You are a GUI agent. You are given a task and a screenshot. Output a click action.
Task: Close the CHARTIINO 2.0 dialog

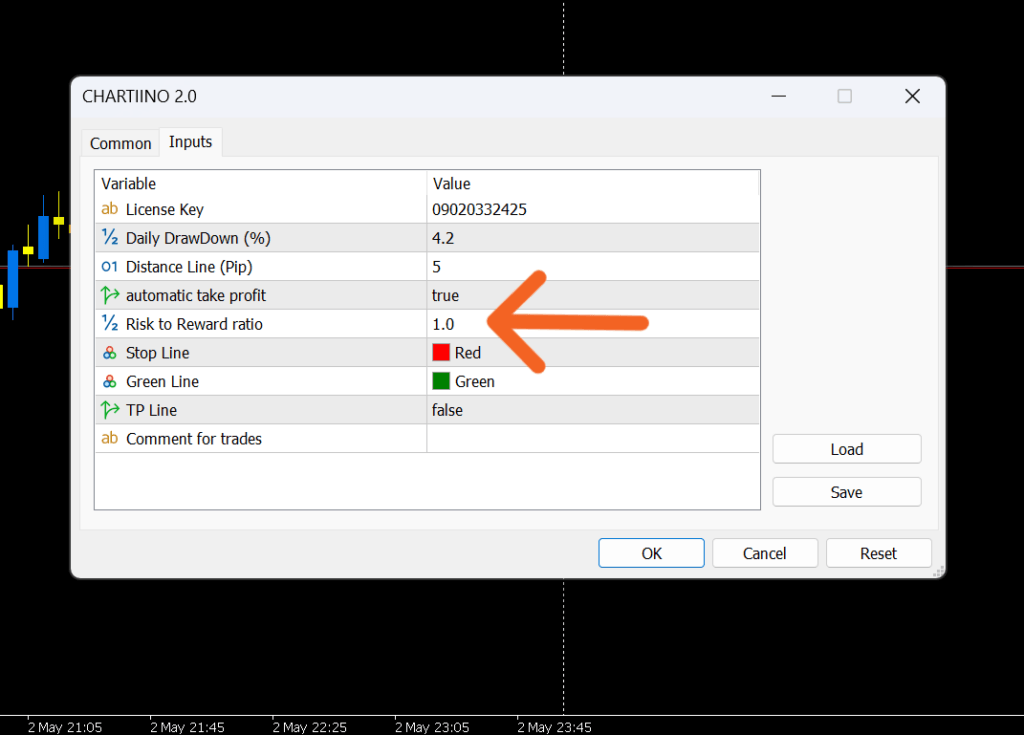912,96
